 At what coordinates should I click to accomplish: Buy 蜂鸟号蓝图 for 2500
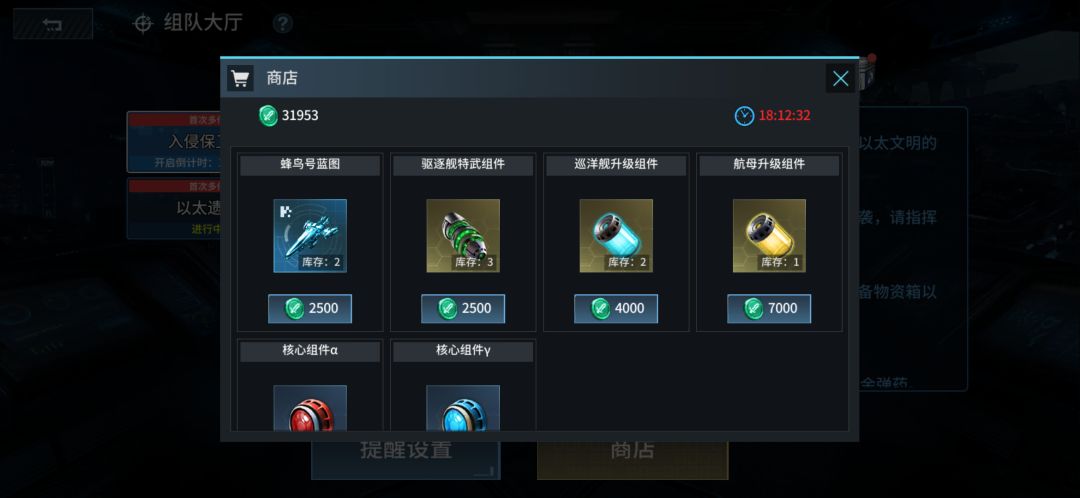[x=310, y=309]
